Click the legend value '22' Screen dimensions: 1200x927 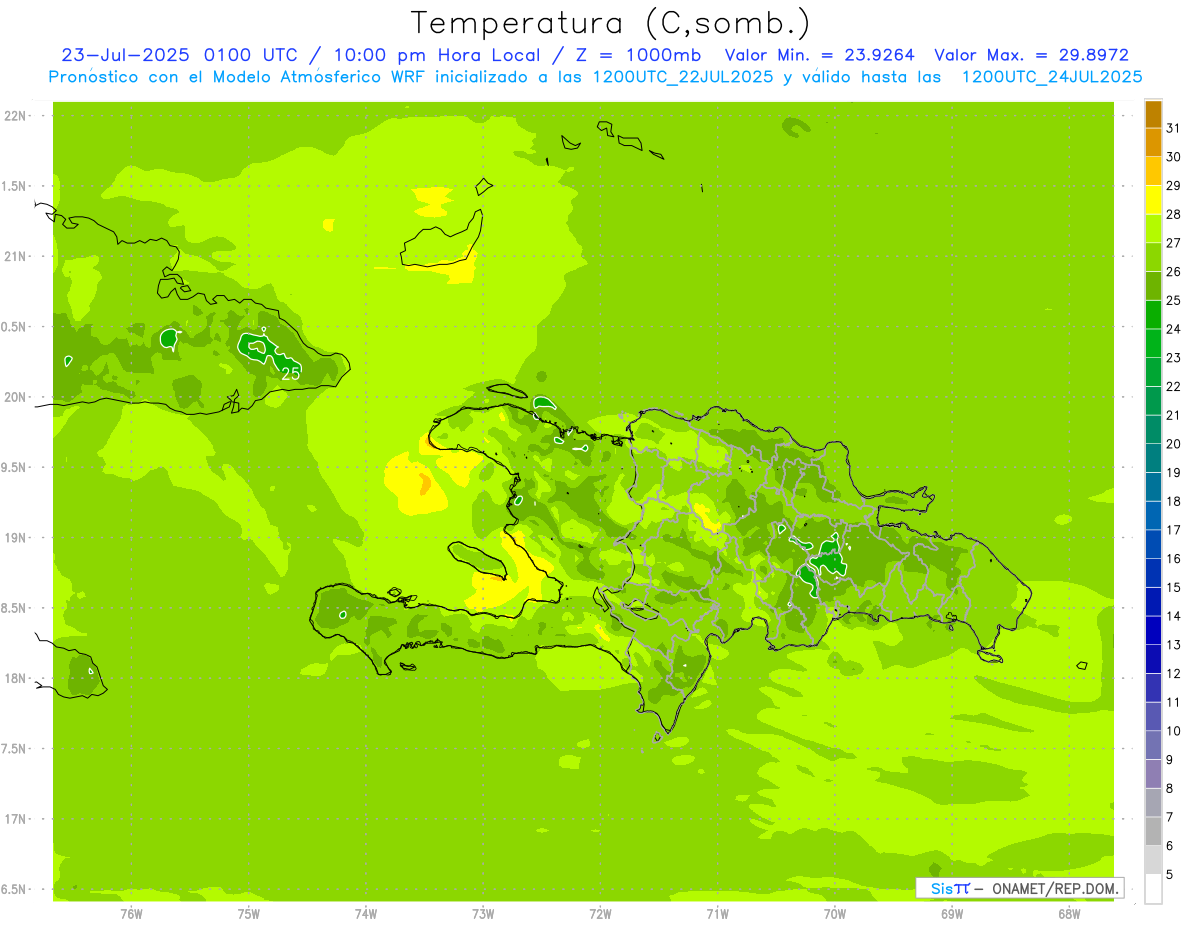click(x=1173, y=386)
